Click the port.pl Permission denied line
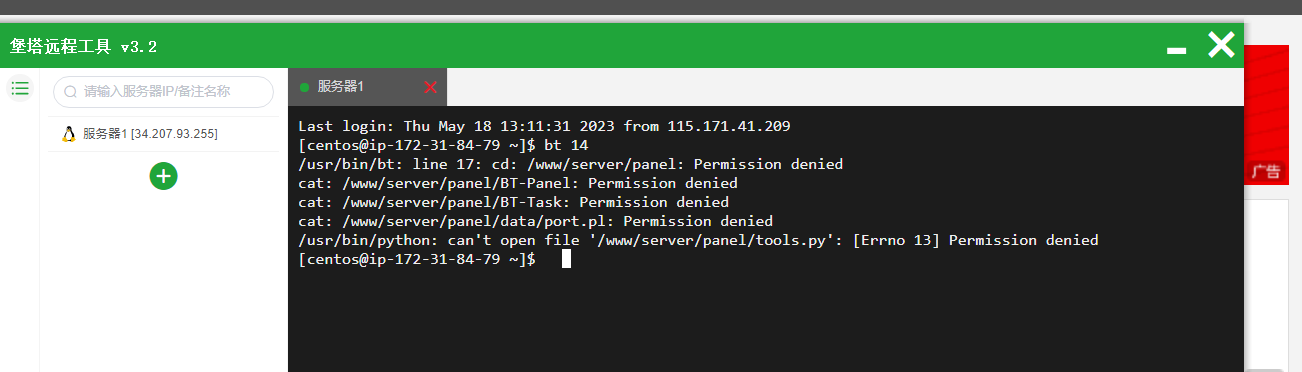 coord(535,221)
